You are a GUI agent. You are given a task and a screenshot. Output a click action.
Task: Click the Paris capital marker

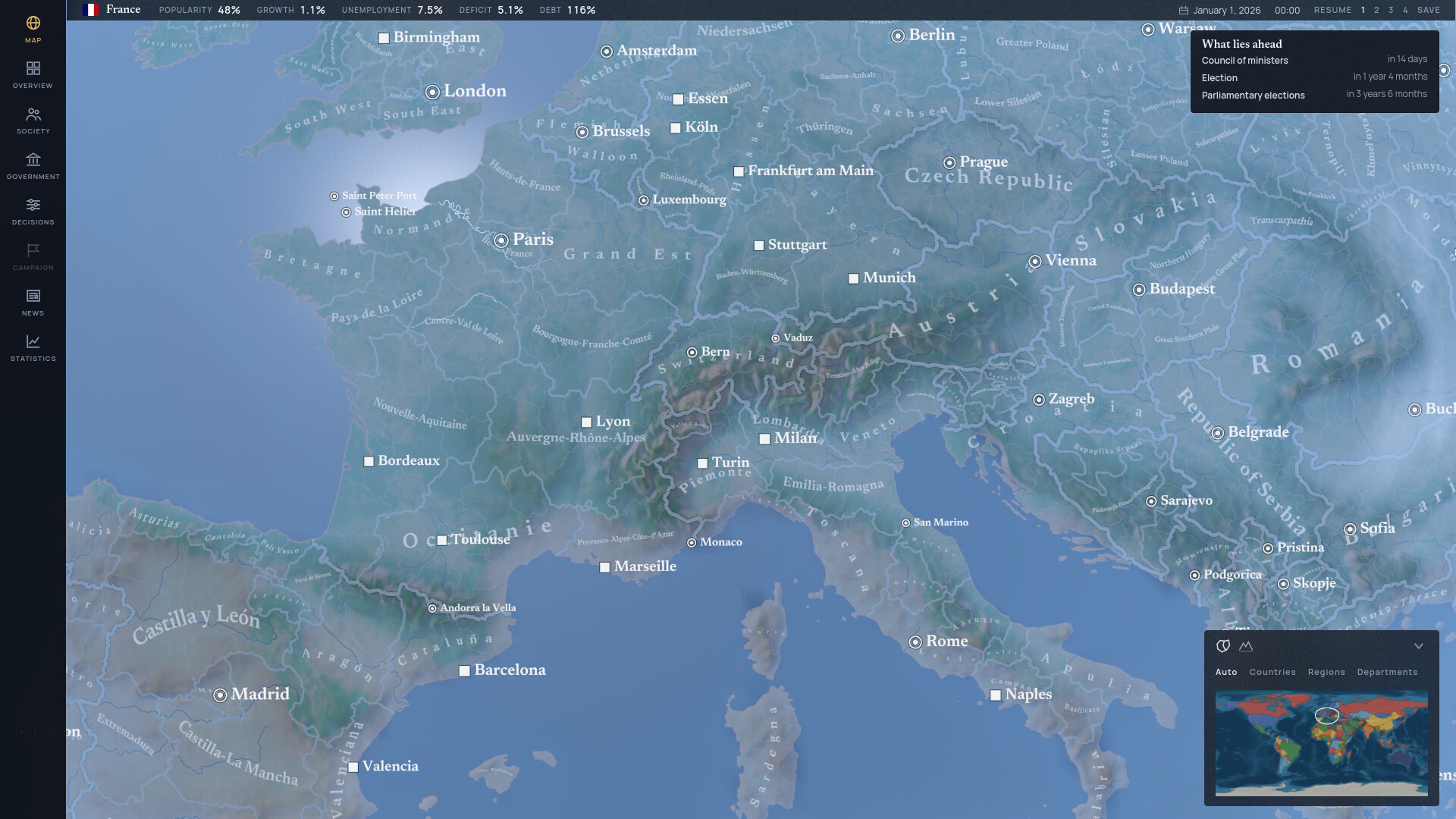pyautogui.click(x=501, y=240)
